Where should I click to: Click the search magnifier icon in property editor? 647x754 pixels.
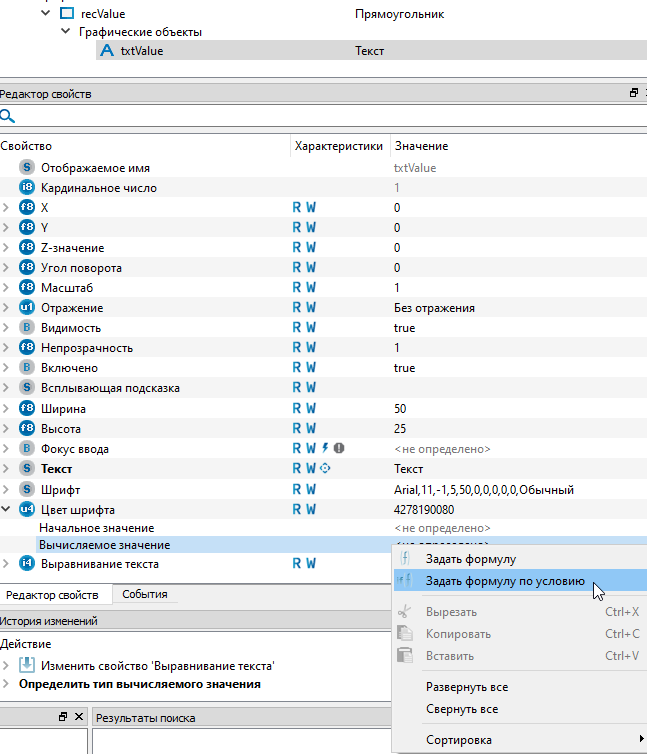point(7,117)
